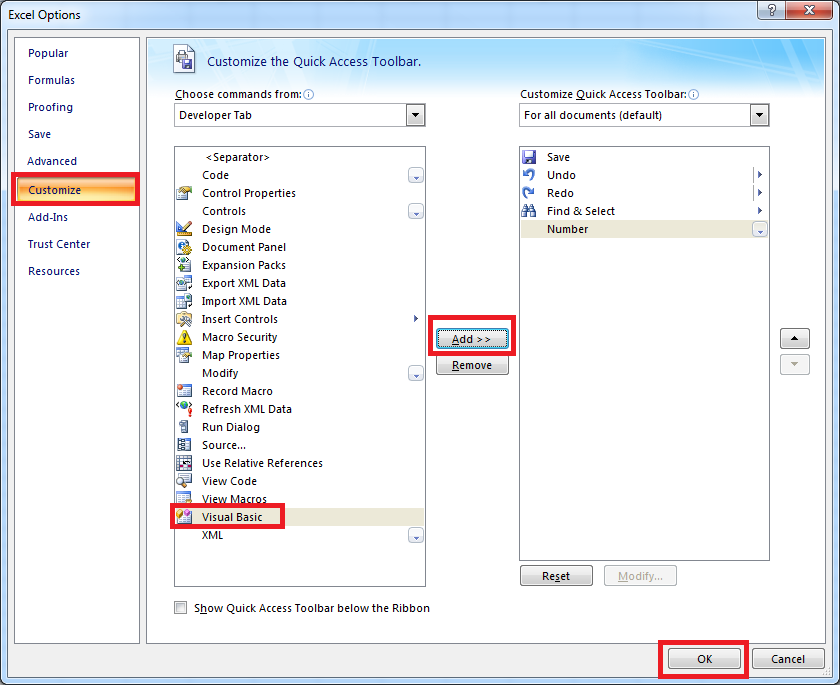Click the Insert Controls submenu arrow
The height and width of the screenshot is (685, 840).
pyautogui.click(x=416, y=319)
